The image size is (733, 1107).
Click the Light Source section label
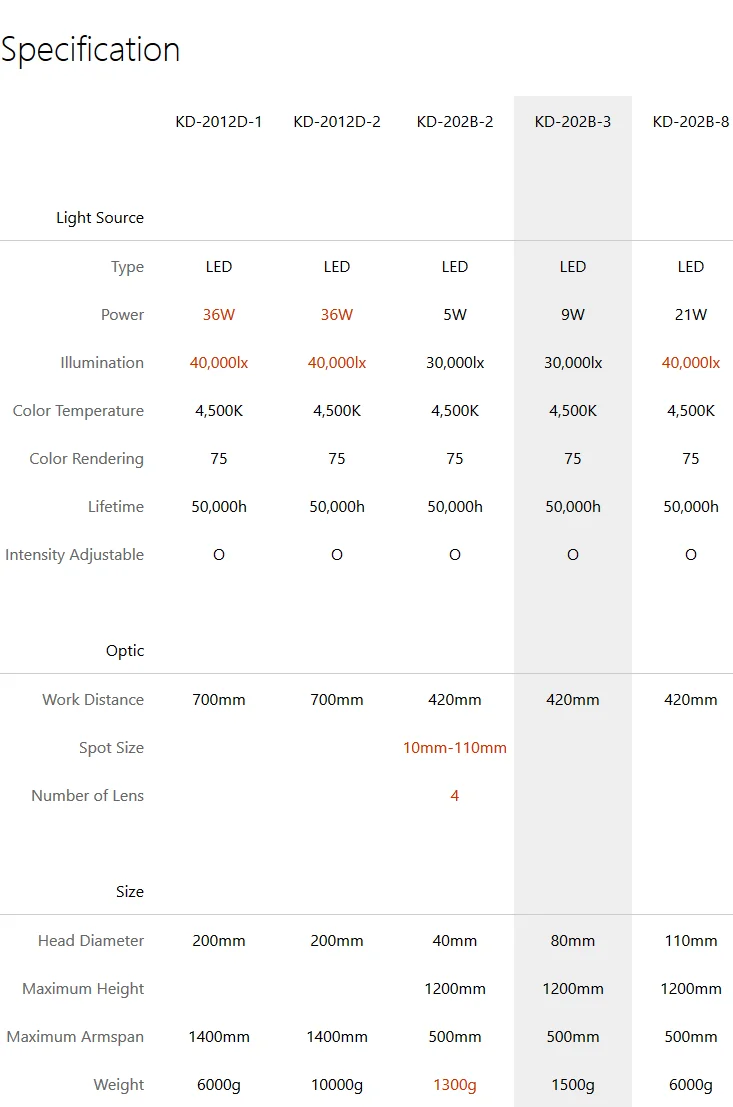100,217
